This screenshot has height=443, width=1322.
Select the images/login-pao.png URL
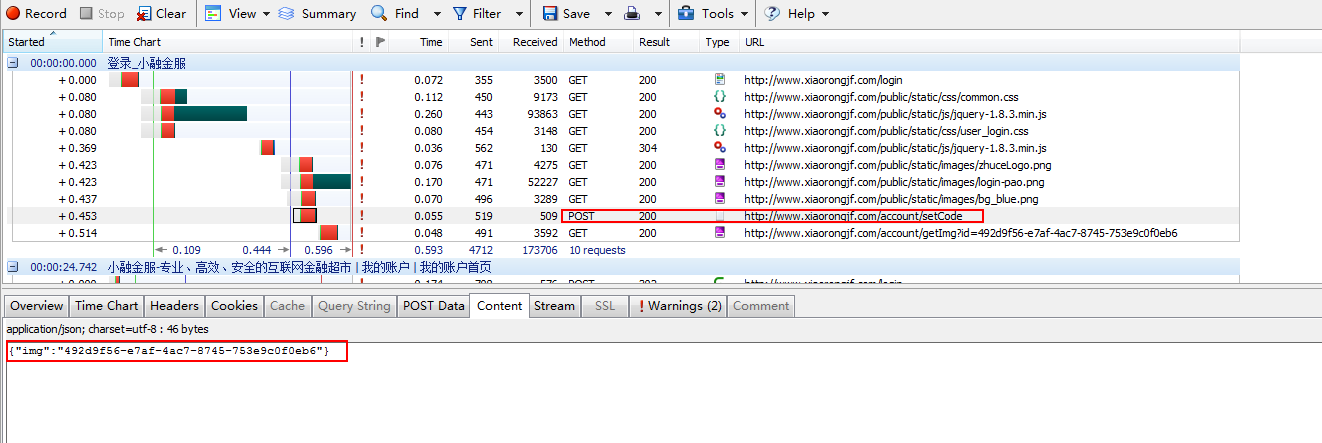(x=893, y=182)
